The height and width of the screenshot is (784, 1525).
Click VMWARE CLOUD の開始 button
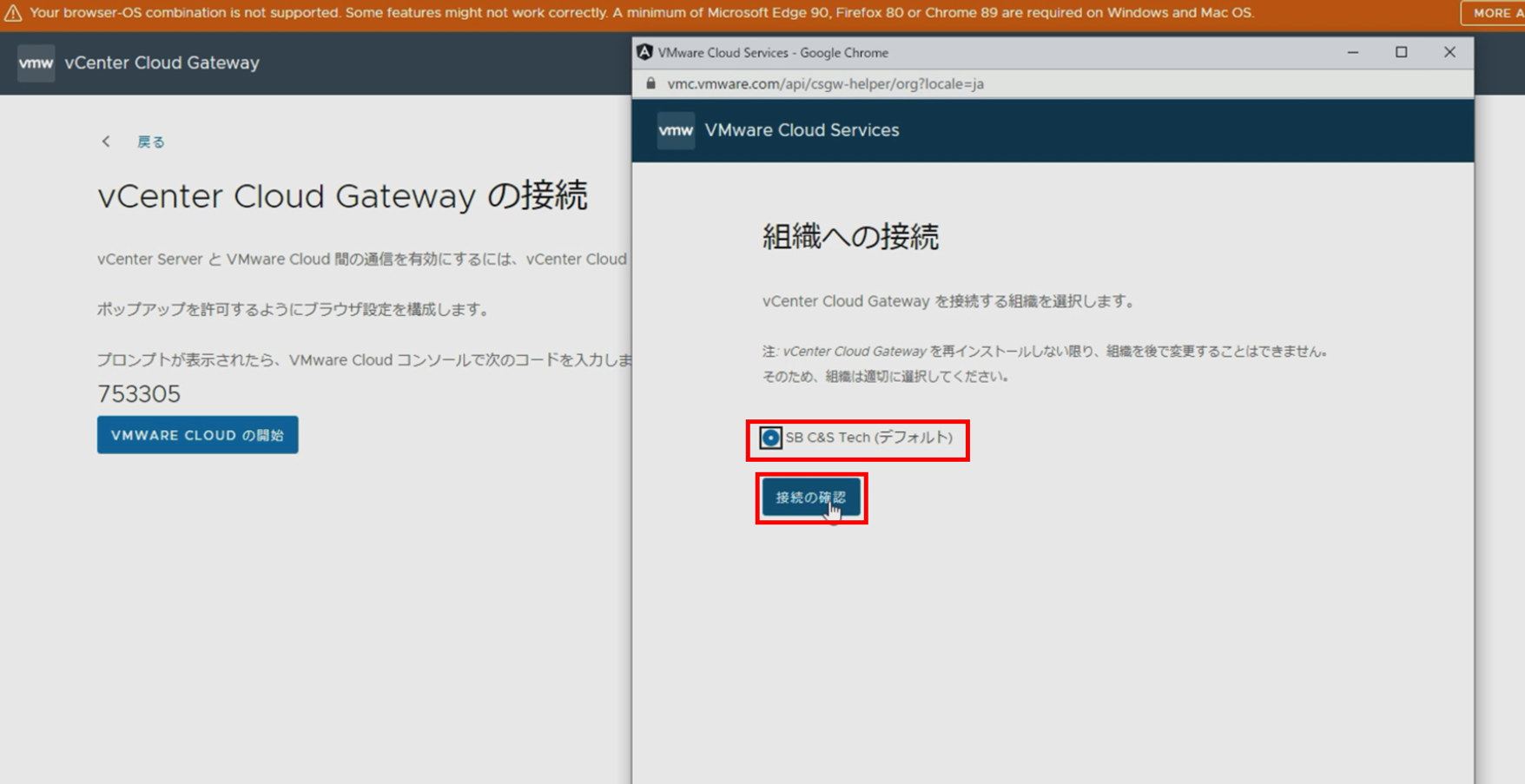coord(198,435)
